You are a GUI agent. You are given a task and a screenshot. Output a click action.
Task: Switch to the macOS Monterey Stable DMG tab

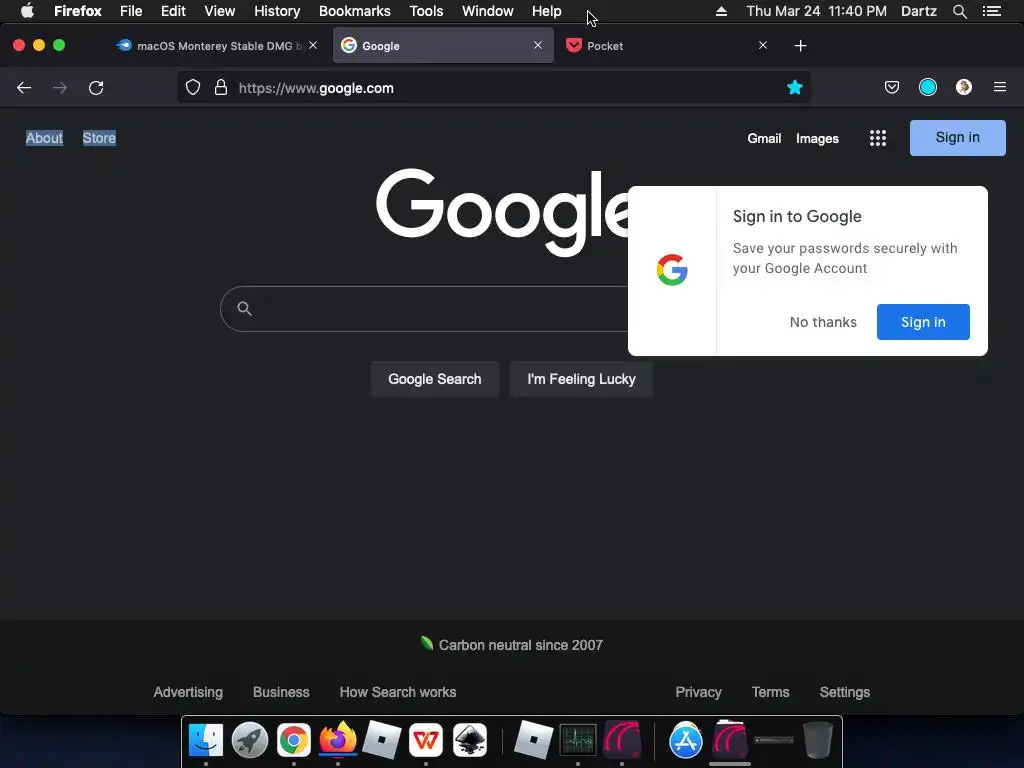tap(218, 46)
